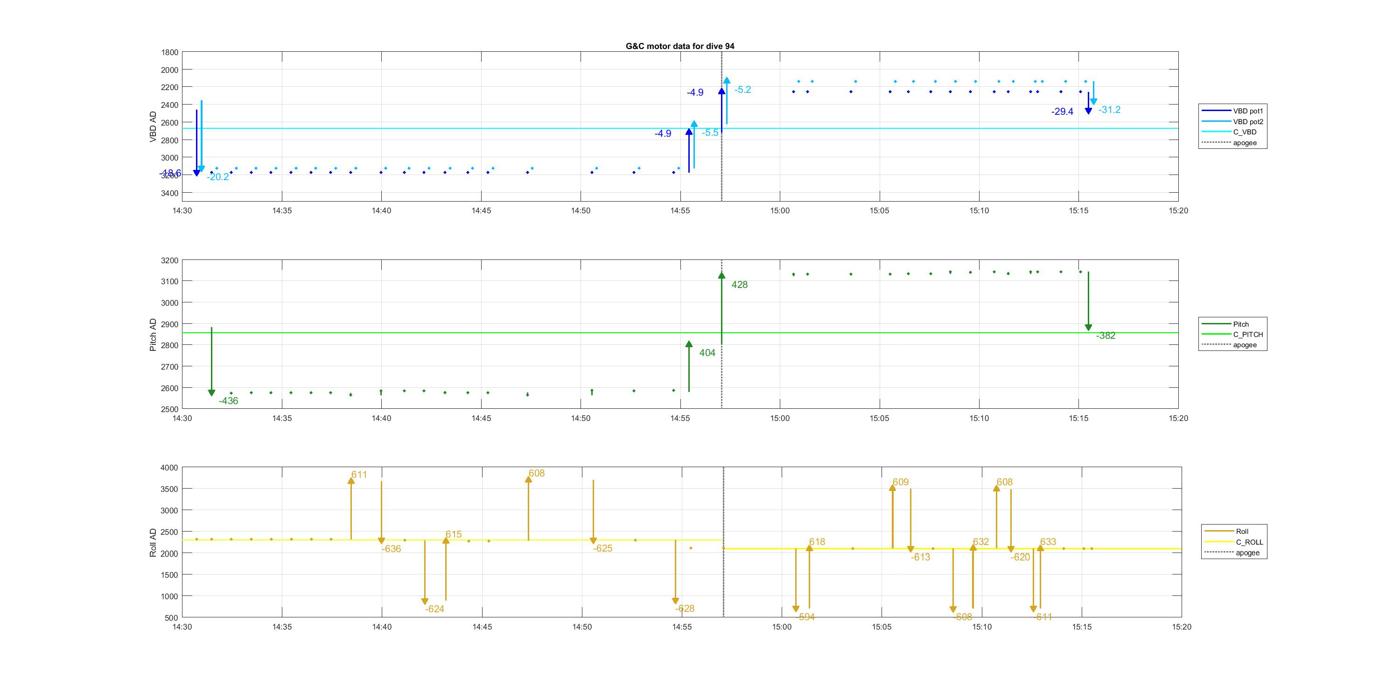Click the '-594' roll move label
This screenshot has width=1400, height=693.
click(806, 617)
